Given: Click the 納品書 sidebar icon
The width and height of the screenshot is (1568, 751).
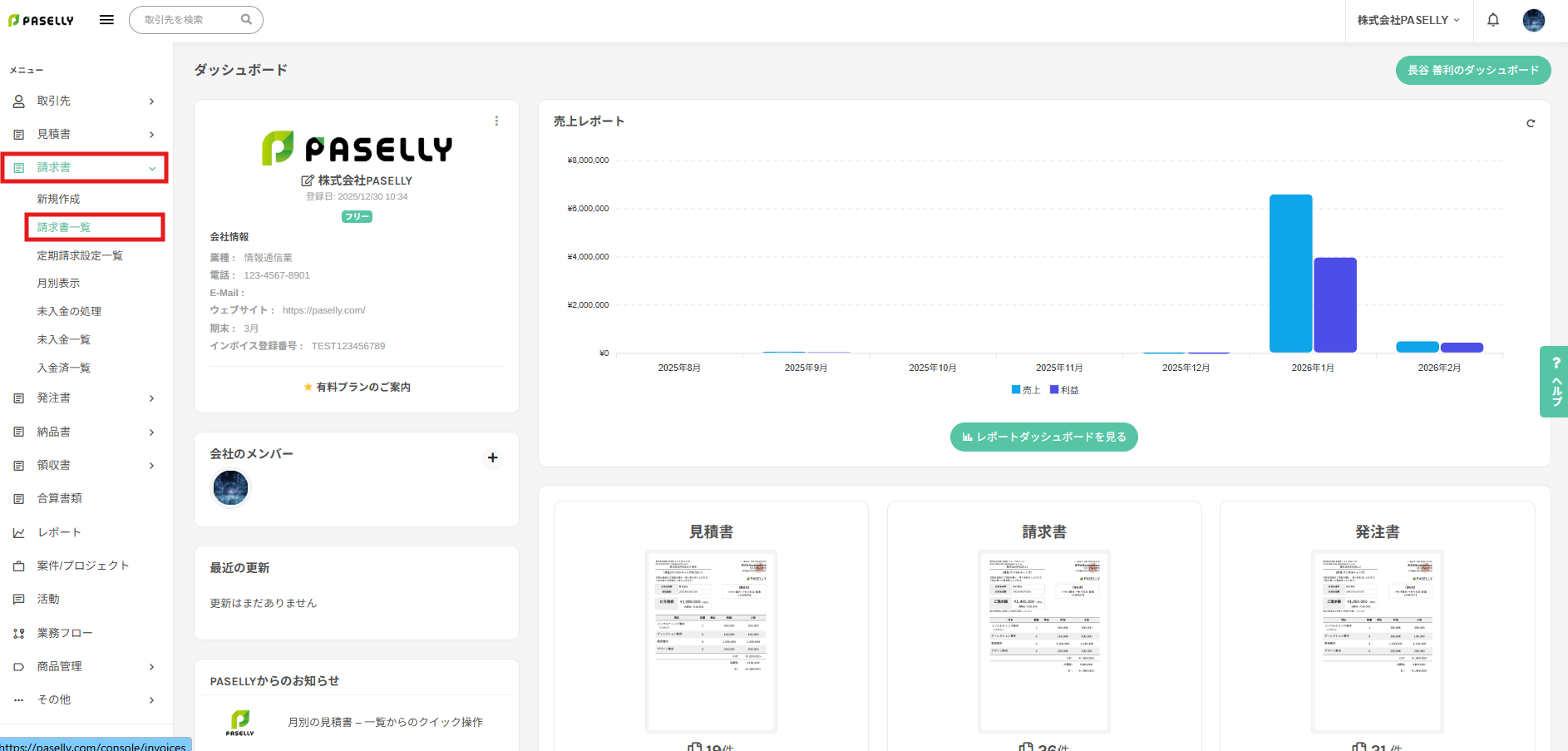Looking at the screenshot, I should [18, 432].
